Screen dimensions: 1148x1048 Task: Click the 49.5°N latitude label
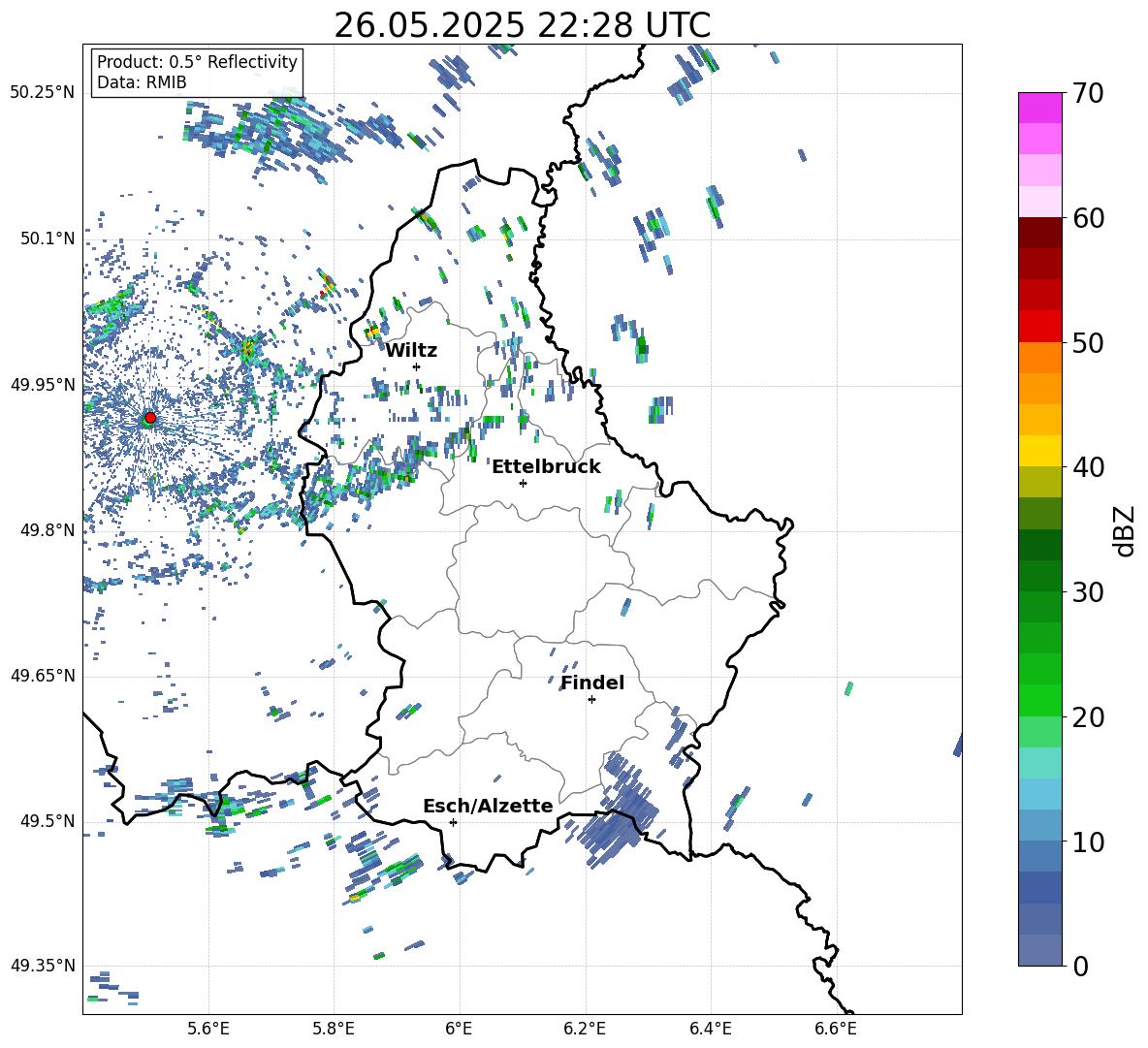click(47, 821)
